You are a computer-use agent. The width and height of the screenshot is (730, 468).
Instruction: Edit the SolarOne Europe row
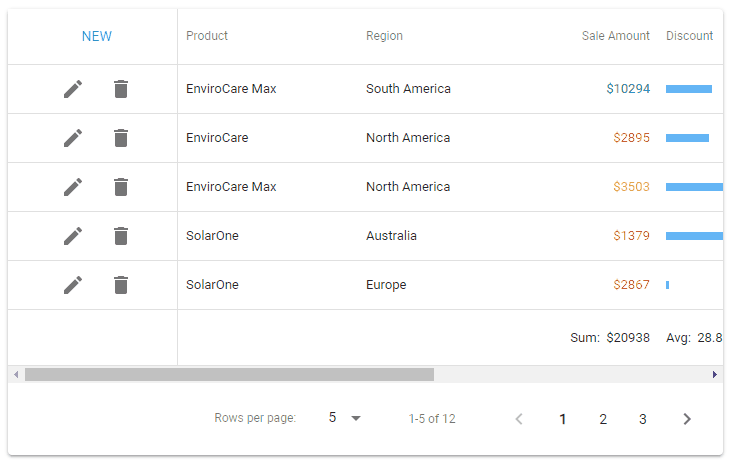click(73, 285)
